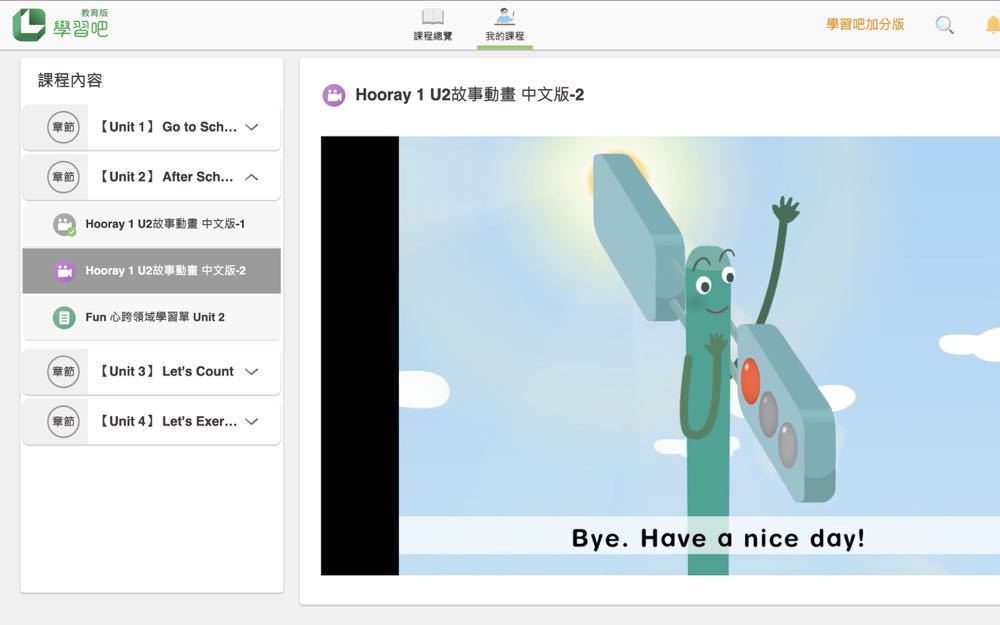Image resolution: width=1000 pixels, height=625 pixels.
Task: Click the 章節 badge for Unit 1
Action: 63,127
